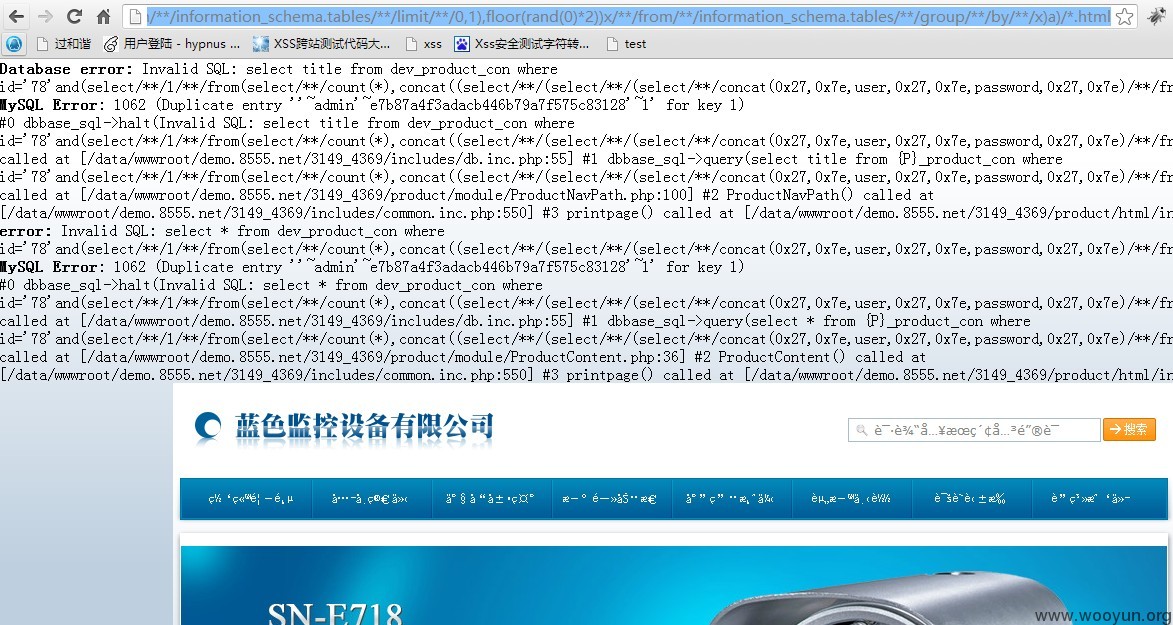1173x625 pixels.
Task: Open the XSS跨站测试代码大 bookmark
Action: click(x=322, y=44)
